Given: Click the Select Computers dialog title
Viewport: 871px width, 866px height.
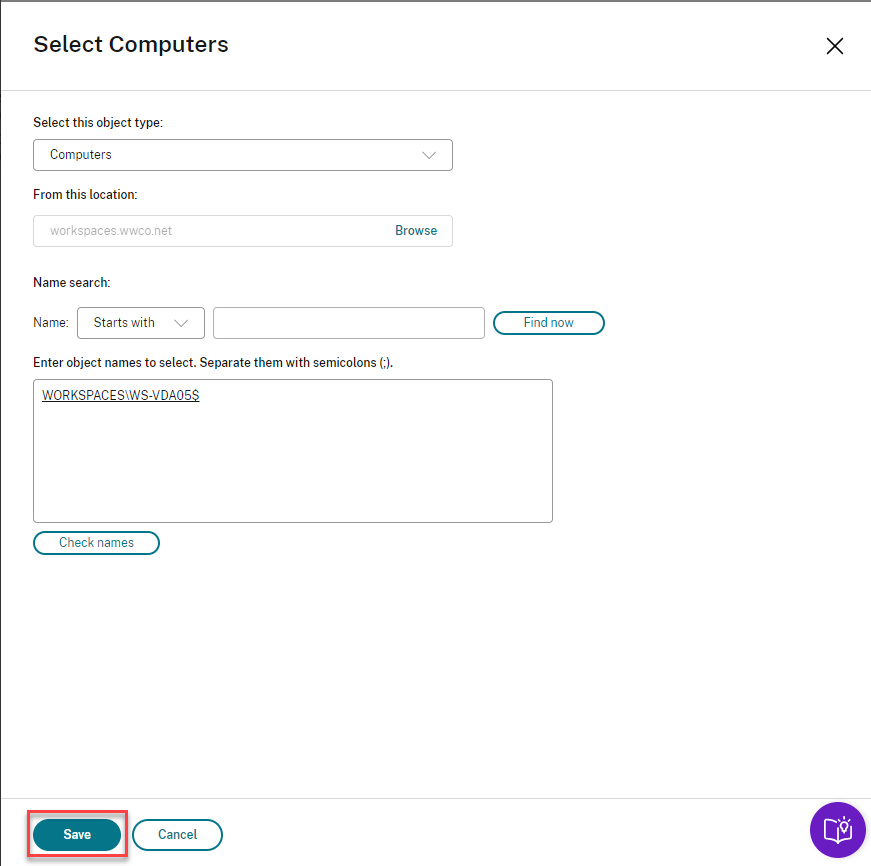Looking at the screenshot, I should pyautogui.click(x=131, y=45).
